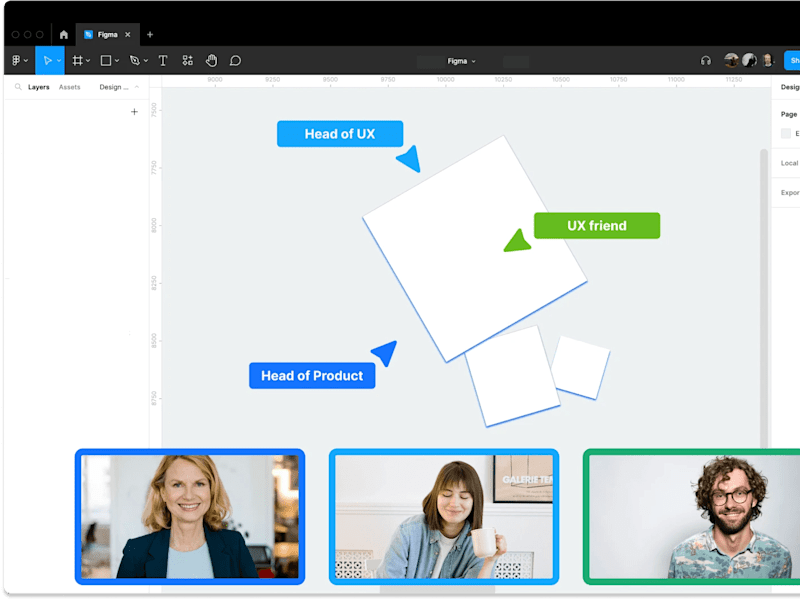Image resolution: width=800 pixels, height=600 pixels.
Task: Click the Page background color swatch
Action: [786, 134]
